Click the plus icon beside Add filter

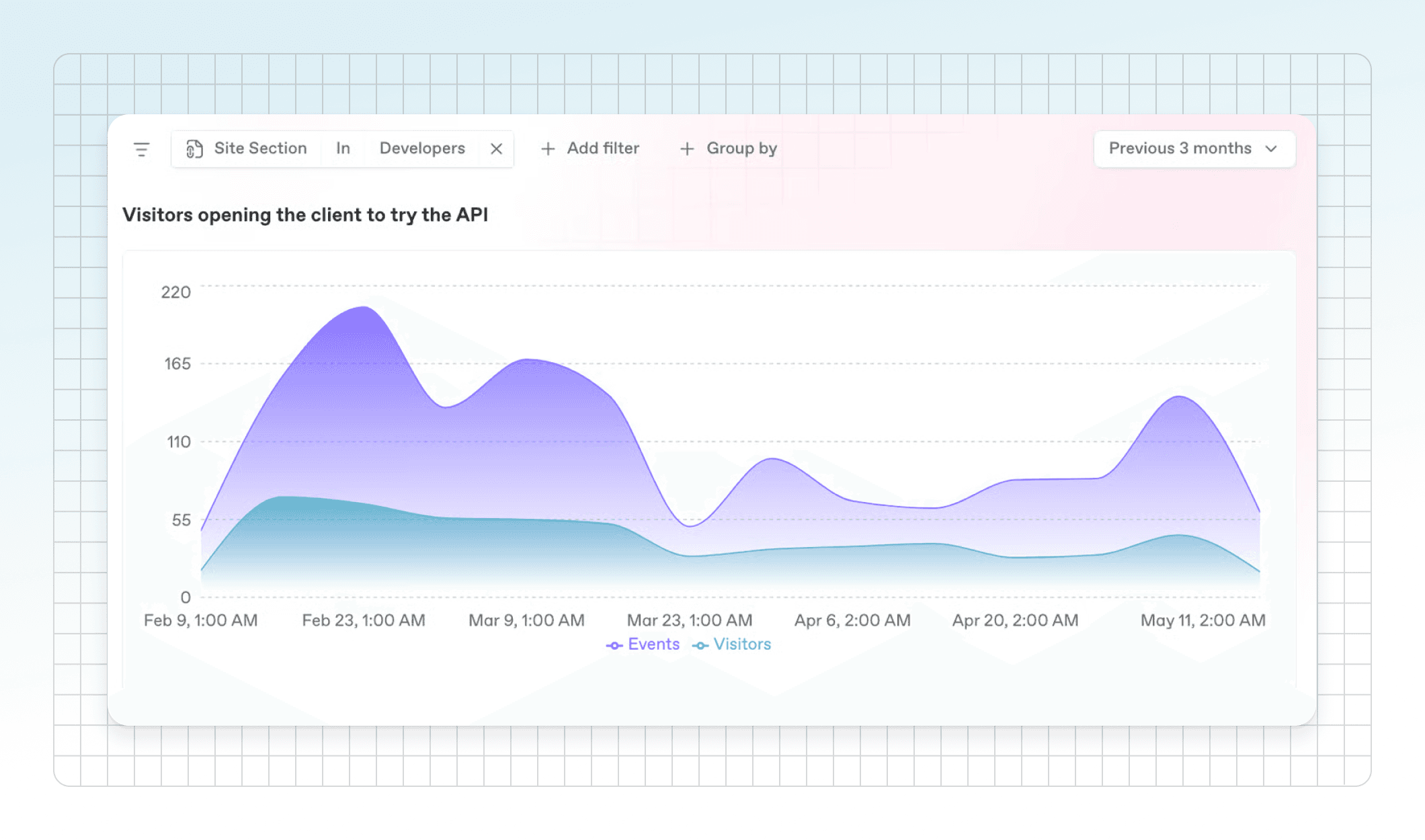548,149
